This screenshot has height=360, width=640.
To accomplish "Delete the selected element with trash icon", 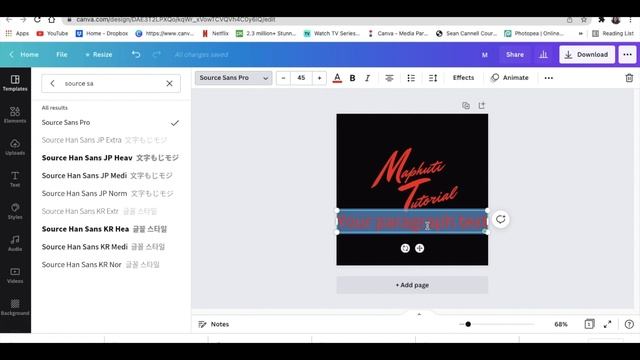I will [629, 78].
